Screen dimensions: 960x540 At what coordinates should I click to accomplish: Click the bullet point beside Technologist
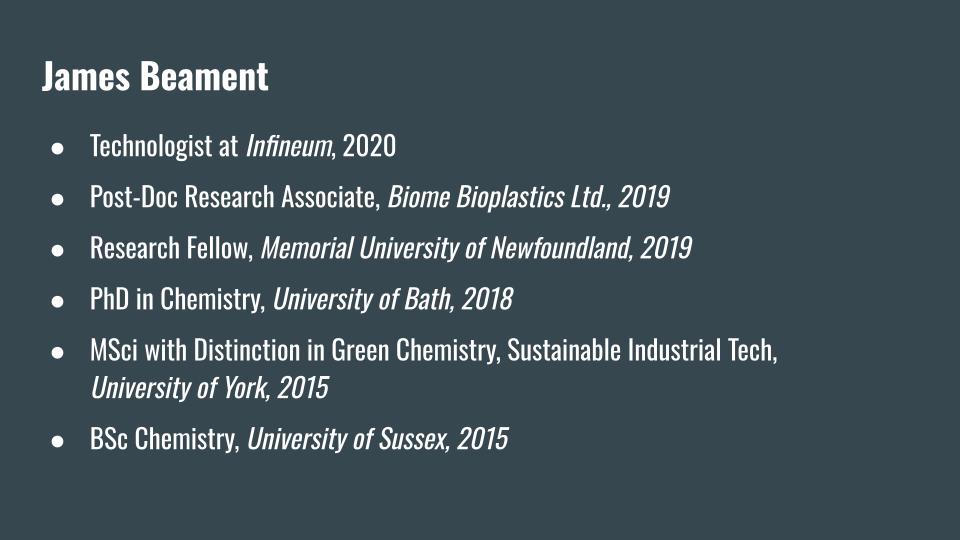[x=58, y=147]
